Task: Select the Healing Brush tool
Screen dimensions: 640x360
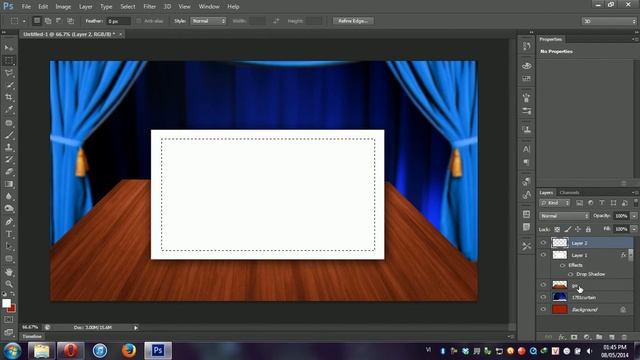Action: coord(9,122)
